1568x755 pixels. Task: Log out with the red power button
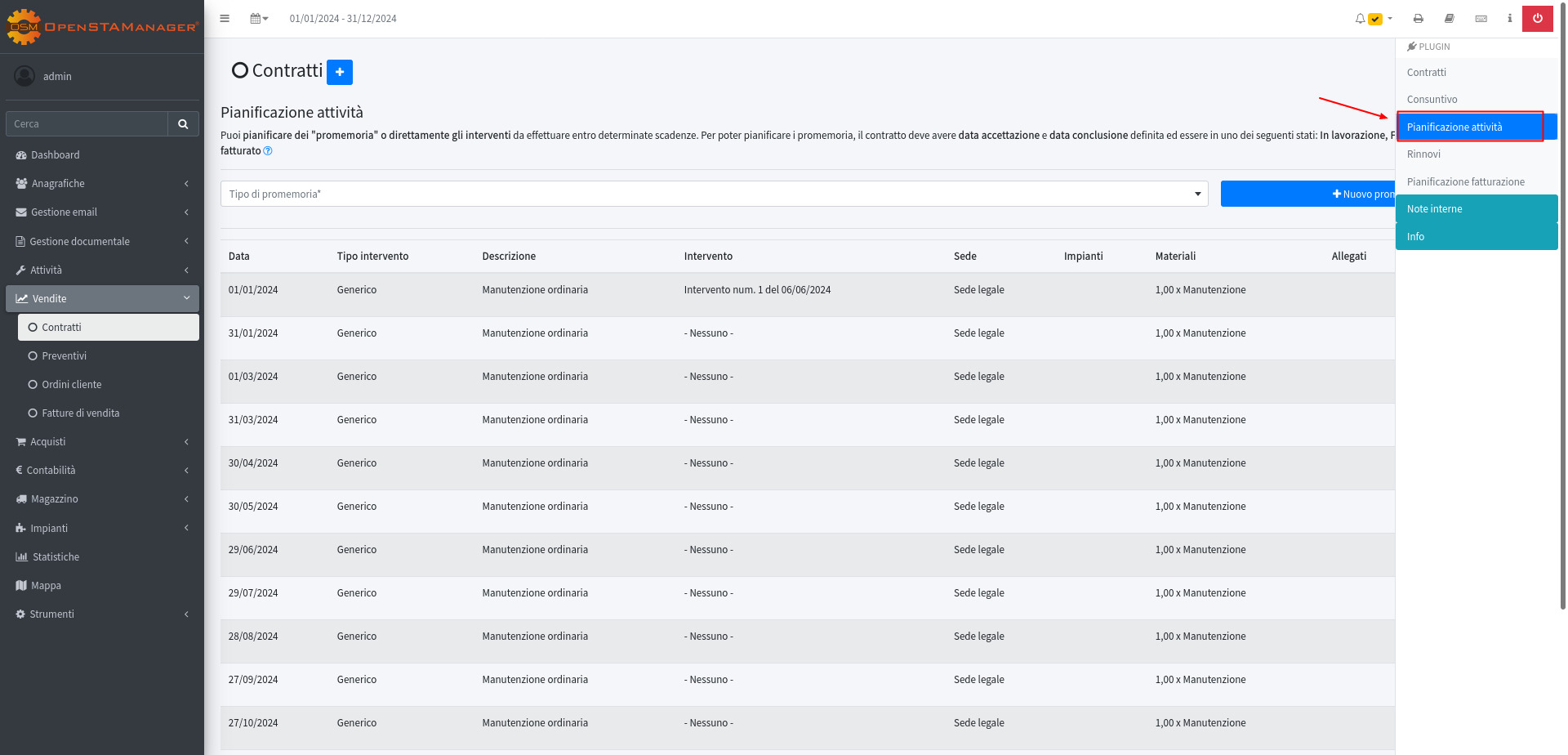(1538, 18)
